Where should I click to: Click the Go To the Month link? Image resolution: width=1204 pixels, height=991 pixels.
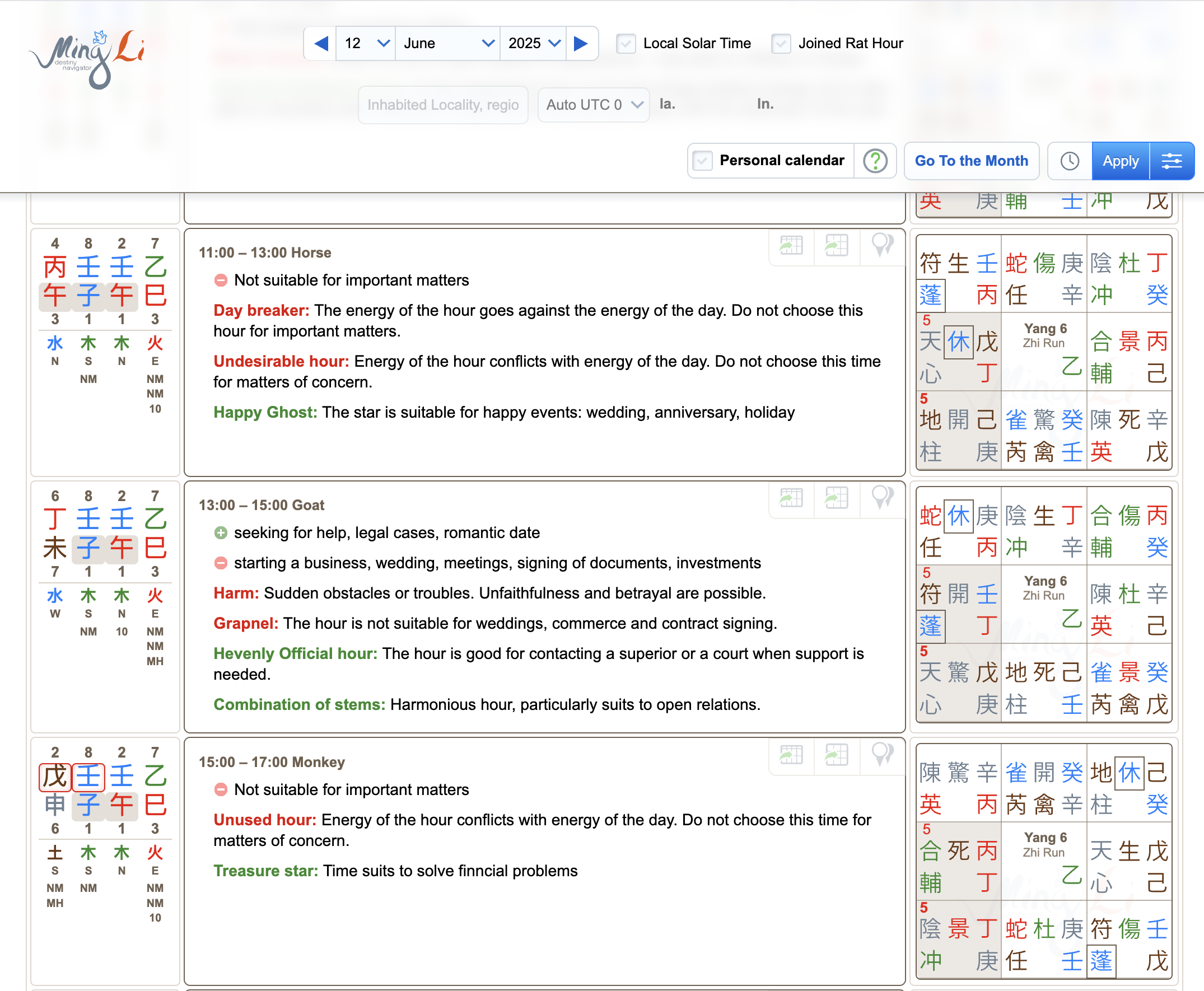pyautogui.click(x=972, y=161)
